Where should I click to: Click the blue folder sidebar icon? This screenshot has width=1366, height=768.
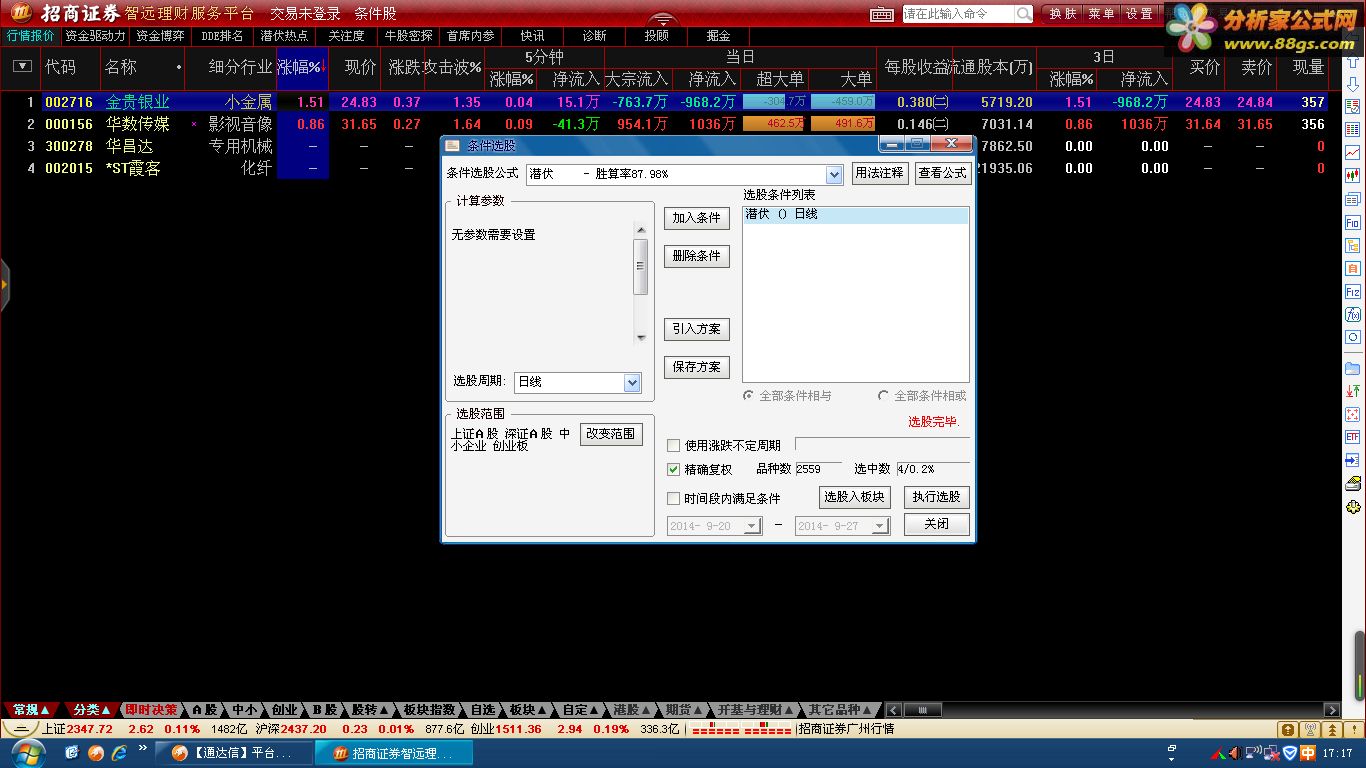point(1353,368)
